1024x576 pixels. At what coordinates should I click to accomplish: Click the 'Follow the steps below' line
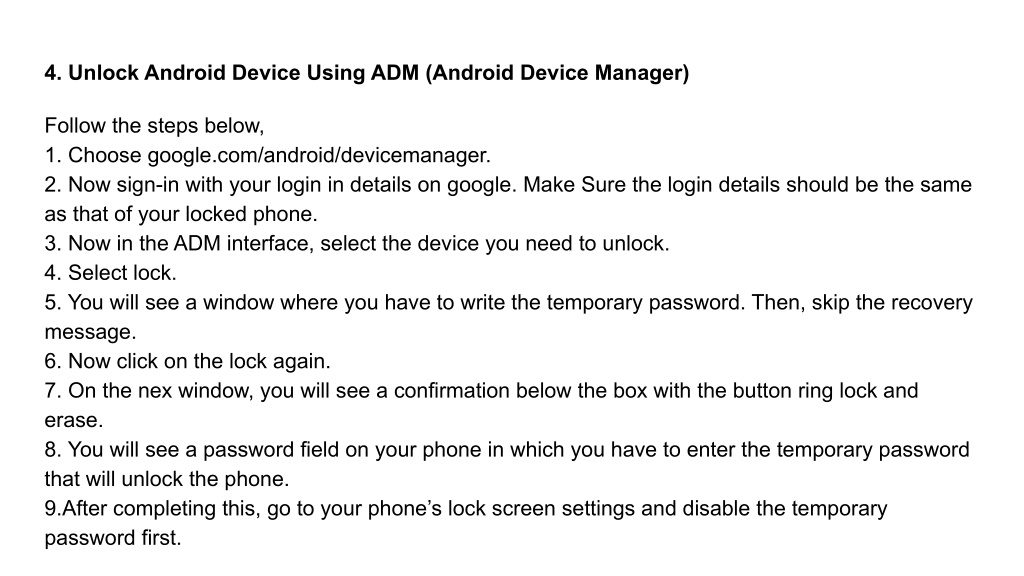[154, 125]
